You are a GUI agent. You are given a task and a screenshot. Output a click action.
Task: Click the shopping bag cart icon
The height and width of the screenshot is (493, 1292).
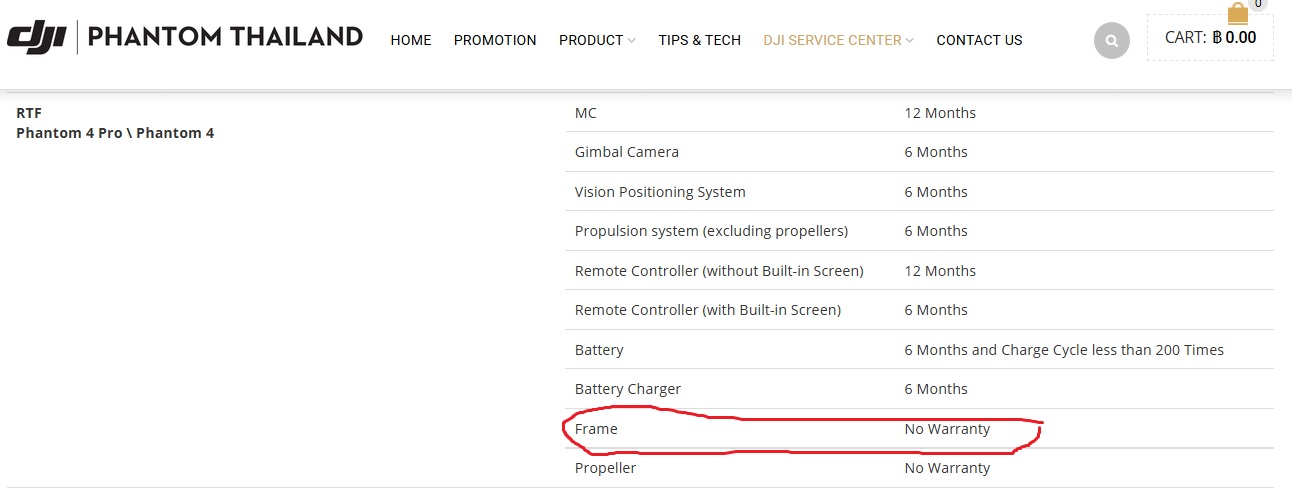[1238, 13]
